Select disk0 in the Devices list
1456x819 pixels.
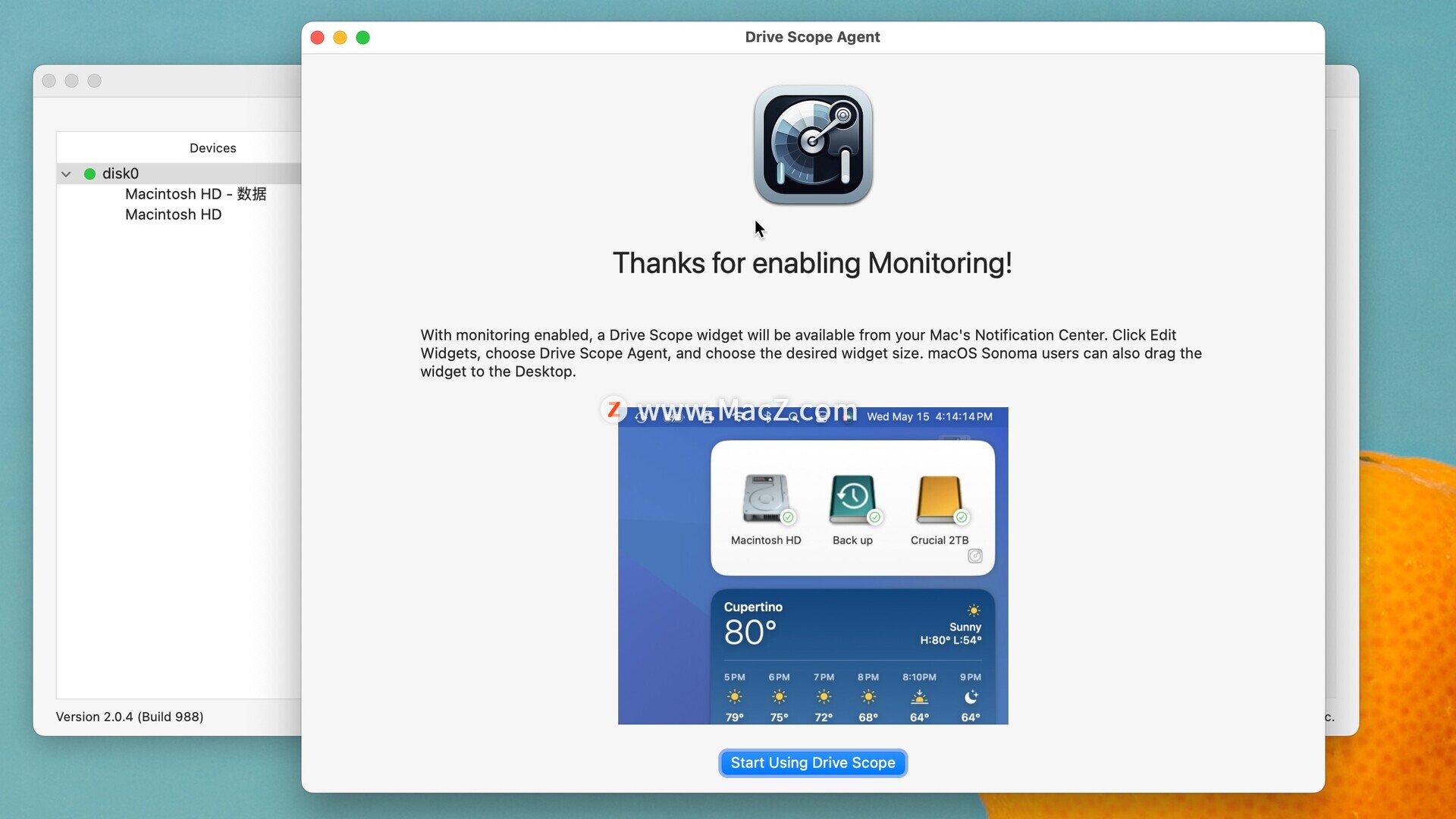coord(121,174)
